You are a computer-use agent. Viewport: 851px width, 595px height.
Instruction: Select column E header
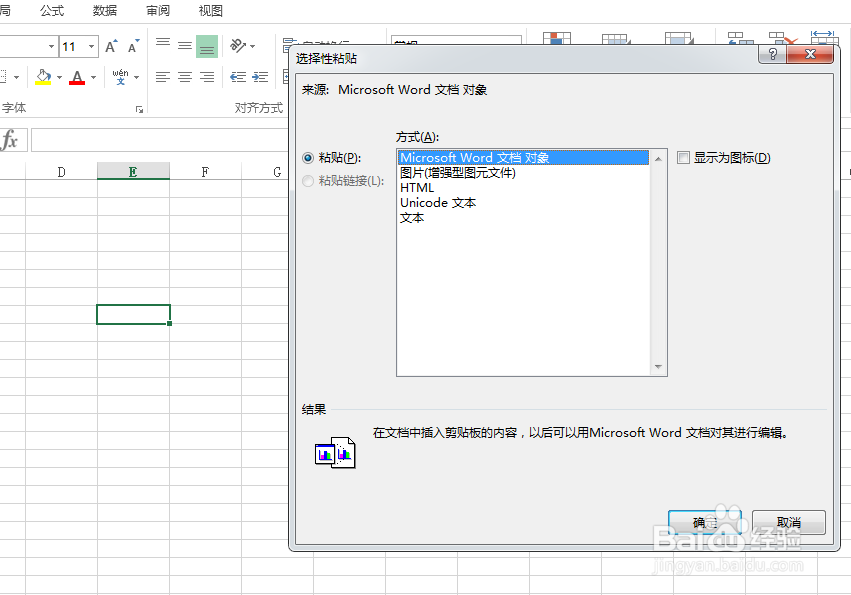point(133,172)
